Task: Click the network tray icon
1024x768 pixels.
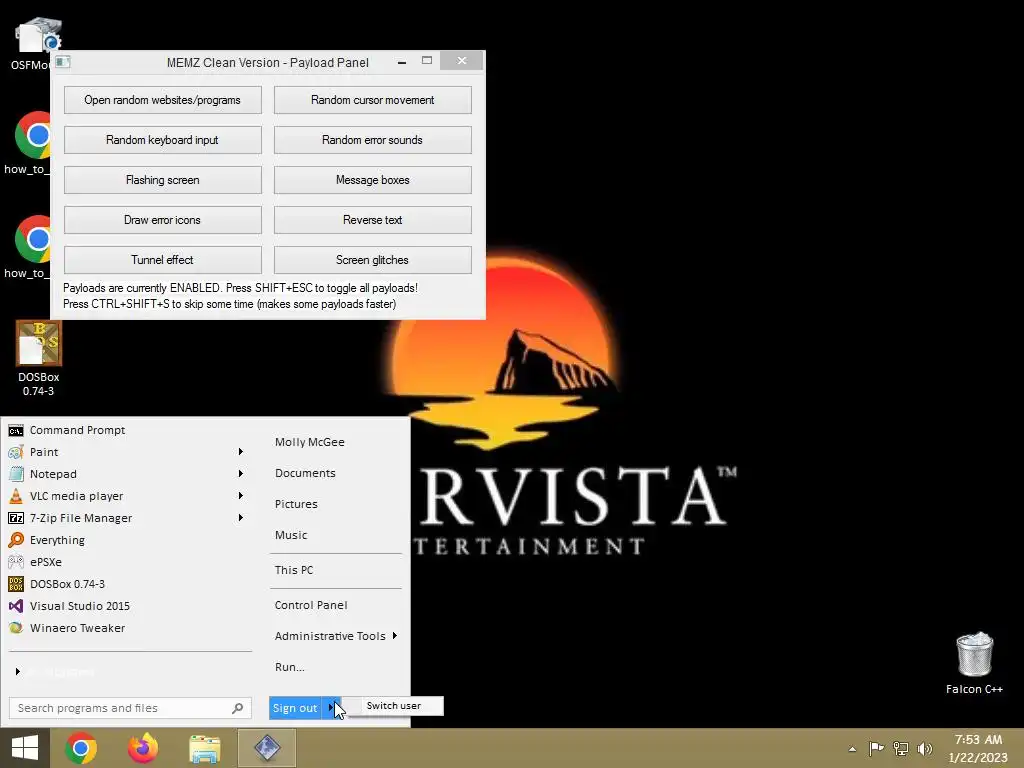Action: 901,748
